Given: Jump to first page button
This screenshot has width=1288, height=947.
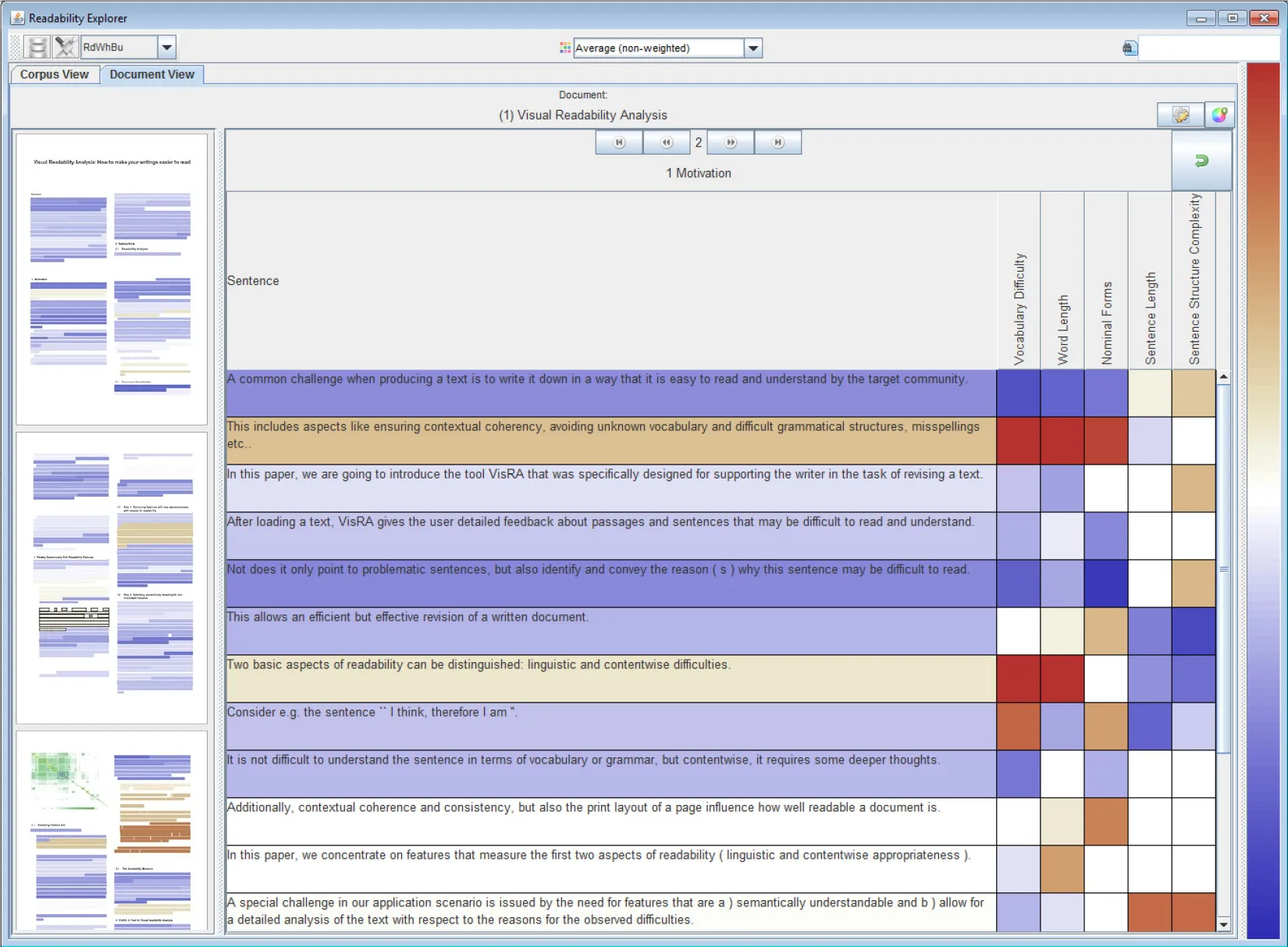Looking at the screenshot, I should (619, 142).
